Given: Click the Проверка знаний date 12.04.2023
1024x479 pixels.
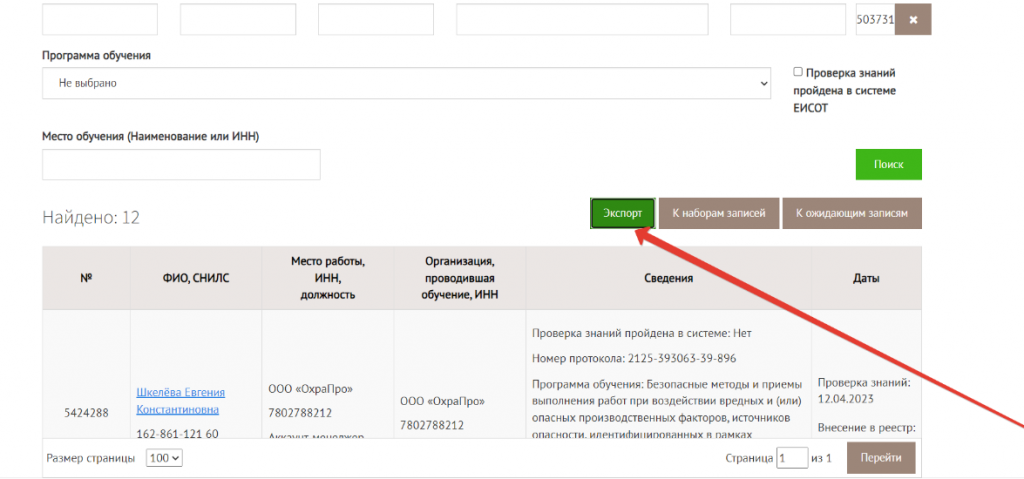Looking at the screenshot, I should click(x=846, y=399).
